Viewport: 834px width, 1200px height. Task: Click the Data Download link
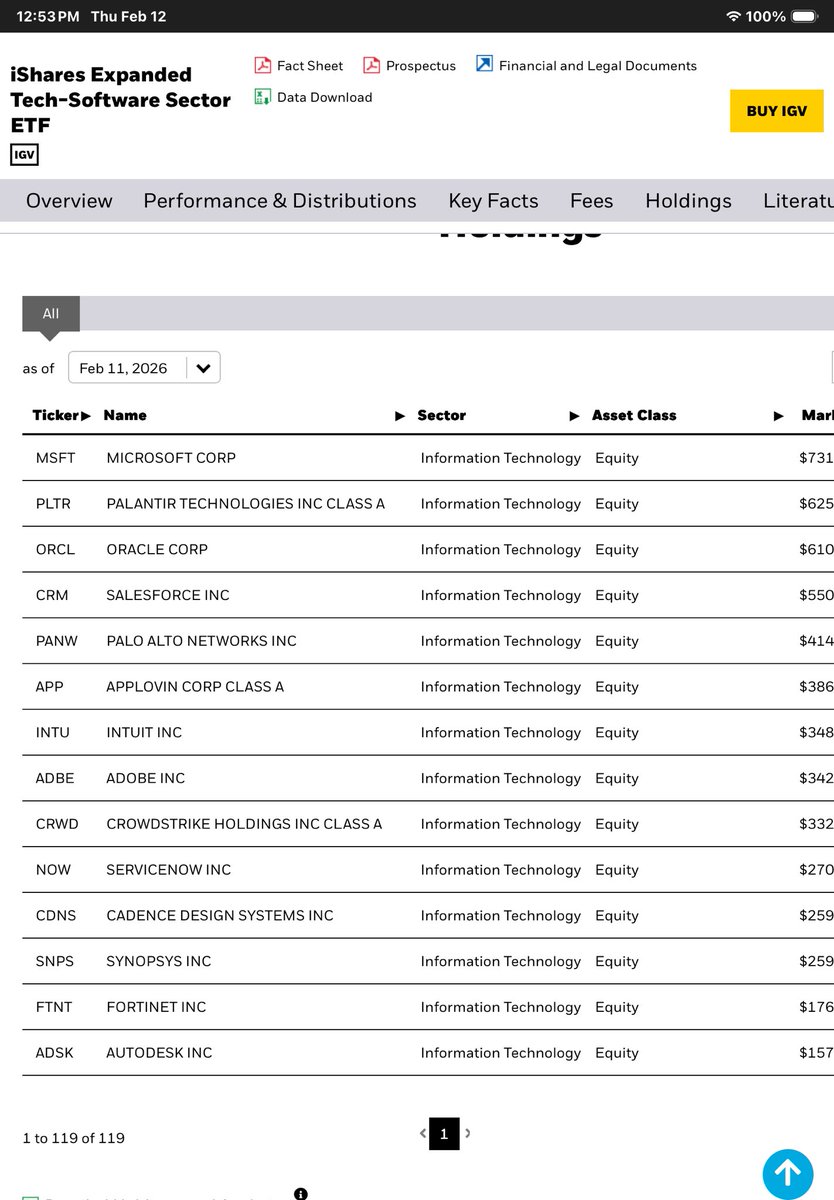pyautogui.click(x=324, y=97)
